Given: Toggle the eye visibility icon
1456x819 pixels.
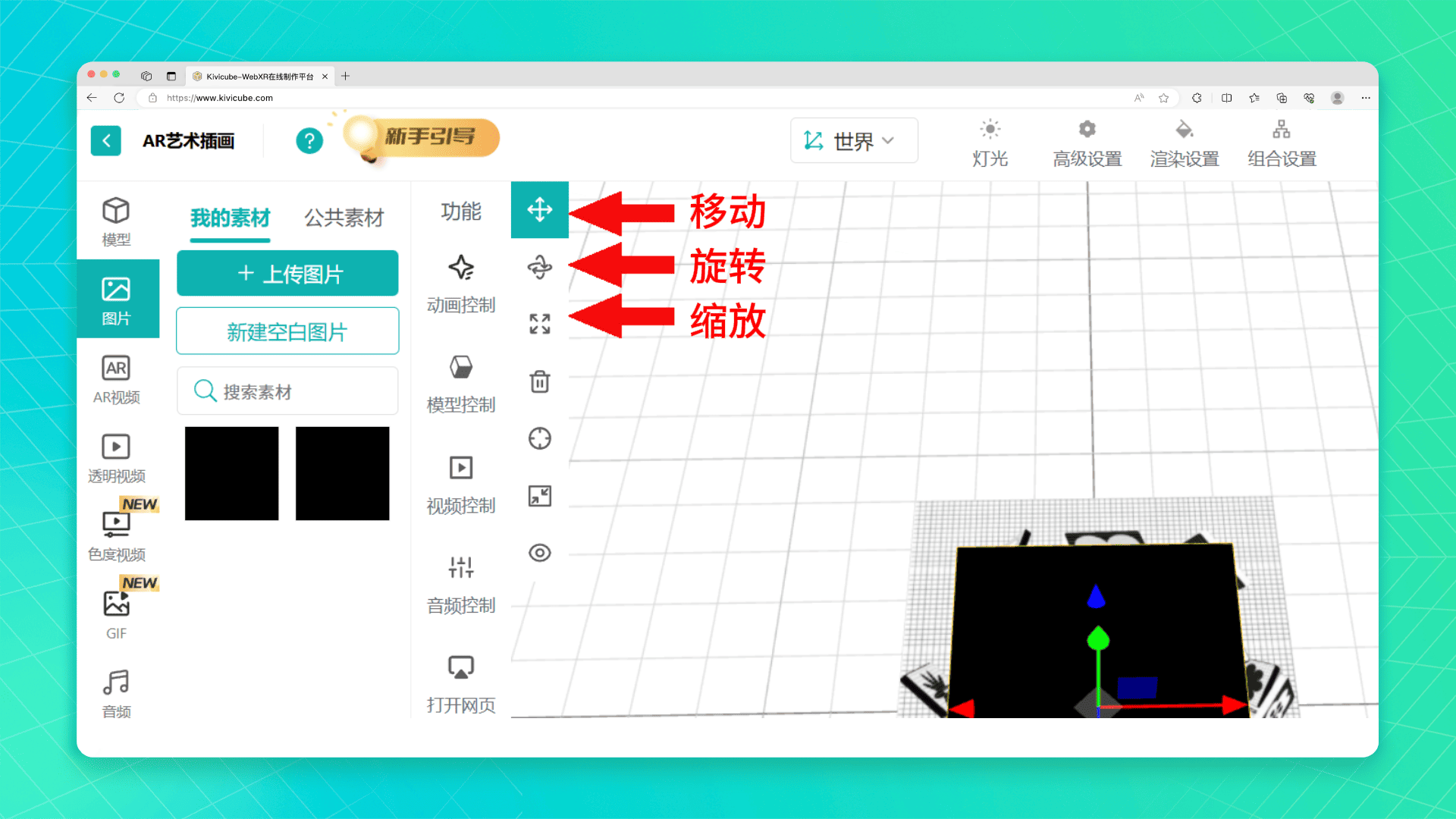Looking at the screenshot, I should point(539,553).
